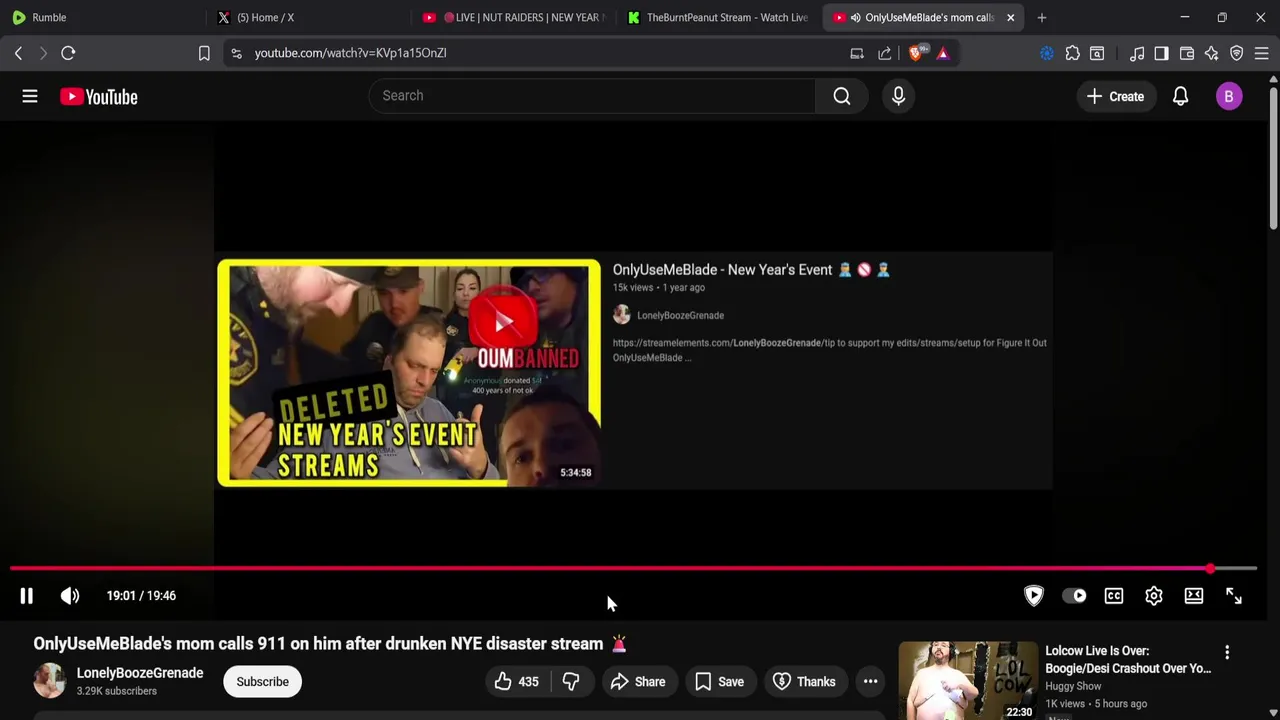Mute the video volume
The image size is (1280, 720).
pos(70,596)
